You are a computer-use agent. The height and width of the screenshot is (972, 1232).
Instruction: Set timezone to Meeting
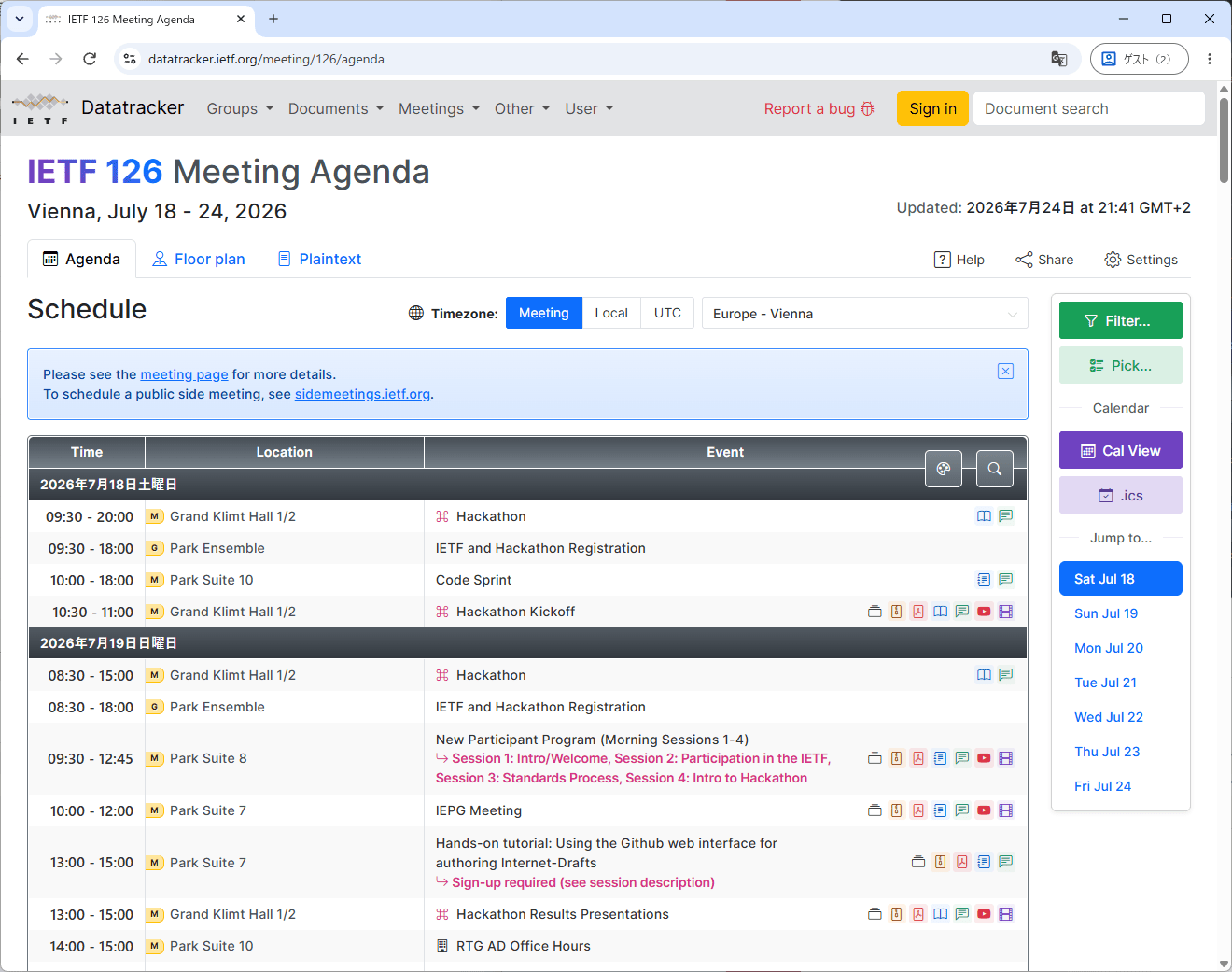[x=544, y=313]
